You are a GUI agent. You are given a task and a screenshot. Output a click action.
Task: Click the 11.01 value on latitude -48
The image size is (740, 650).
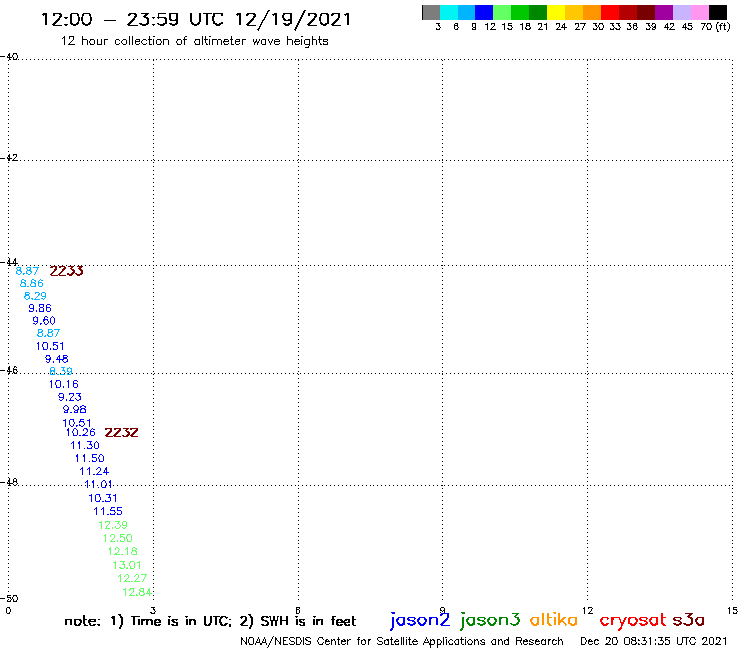tap(98, 484)
